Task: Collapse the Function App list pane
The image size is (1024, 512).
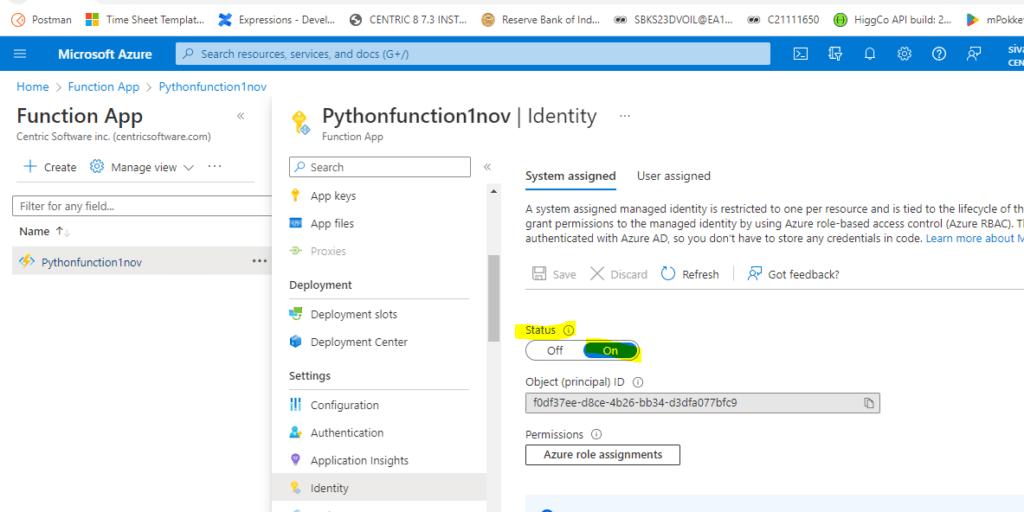Action: (240, 116)
